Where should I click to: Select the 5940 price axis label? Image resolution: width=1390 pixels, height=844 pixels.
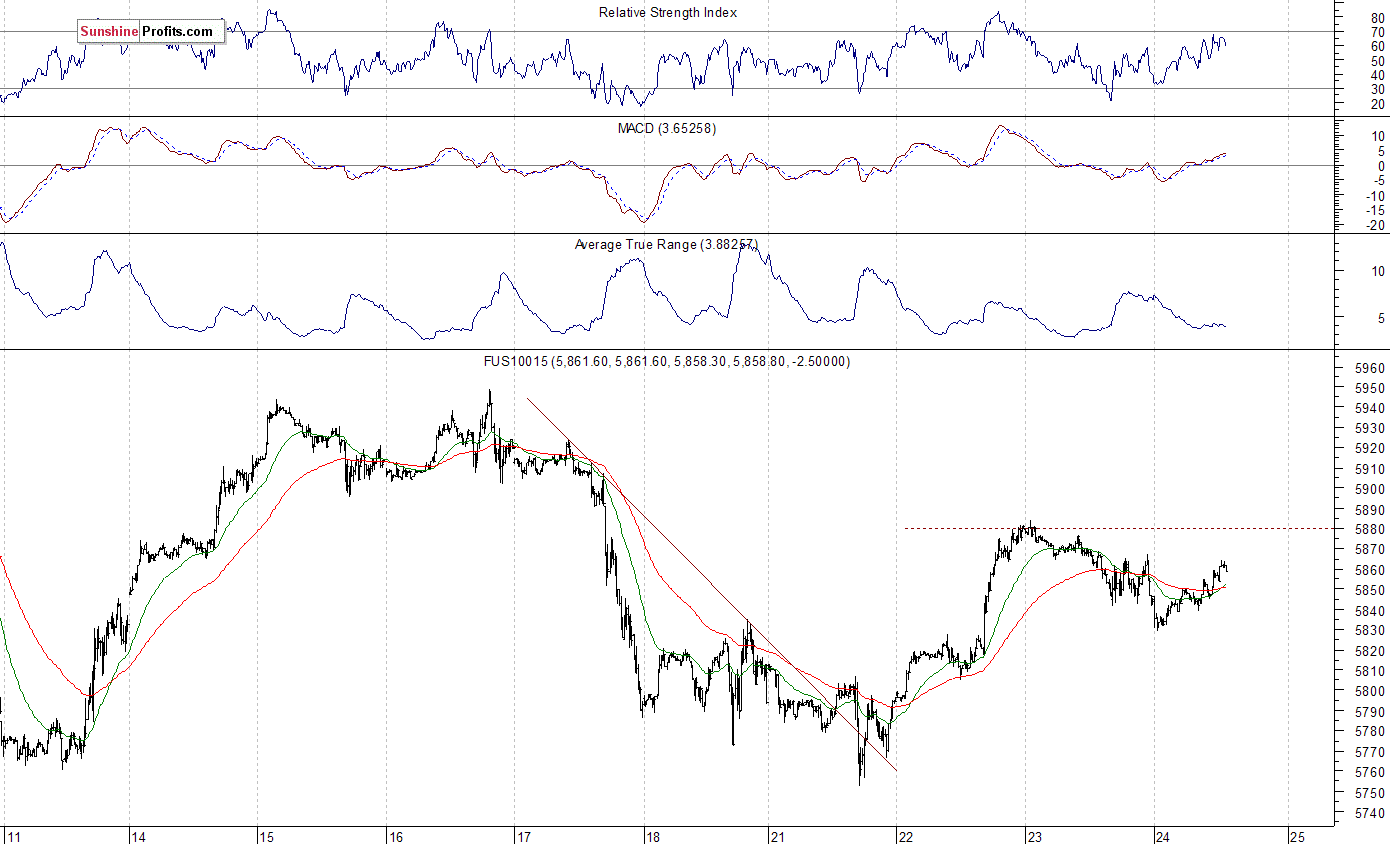(x=1371, y=408)
